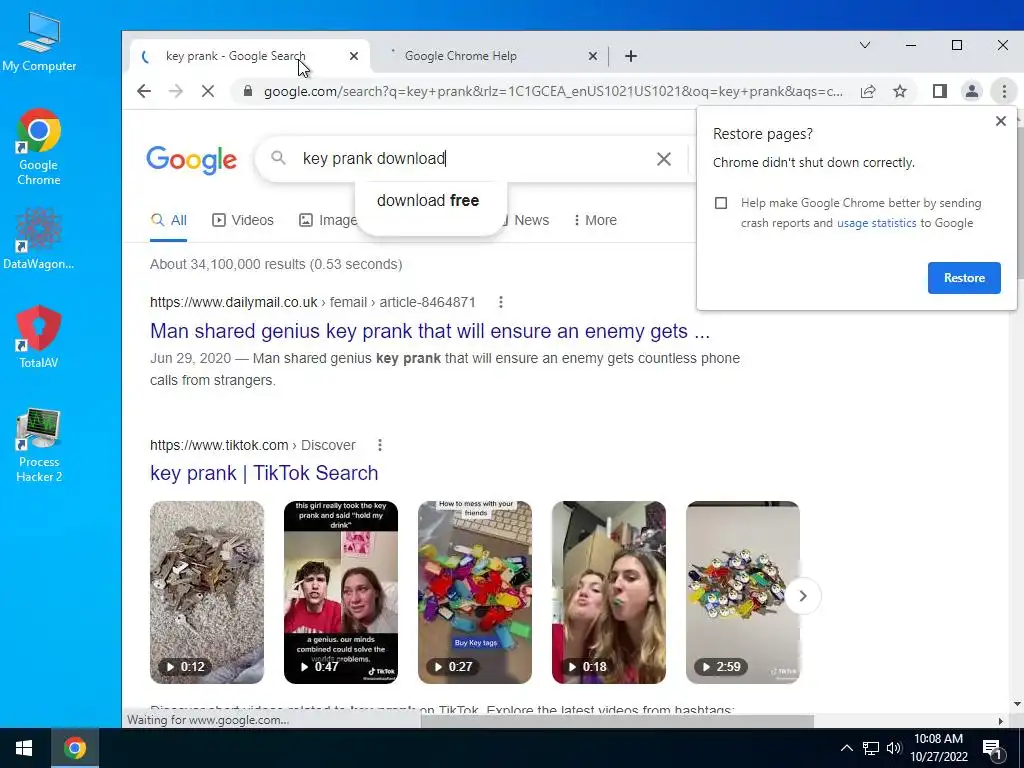1024x768 pixels.
Task: Open taskbar clock showing 10:08 AM
Action: [938, 748]
